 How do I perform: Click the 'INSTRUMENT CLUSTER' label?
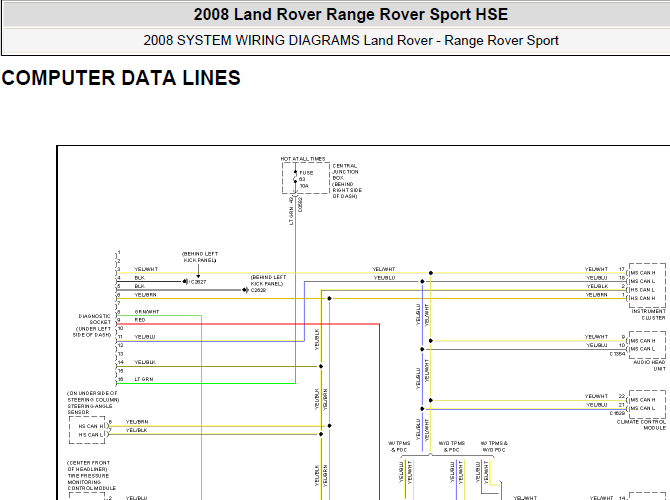tap(648, 315)
